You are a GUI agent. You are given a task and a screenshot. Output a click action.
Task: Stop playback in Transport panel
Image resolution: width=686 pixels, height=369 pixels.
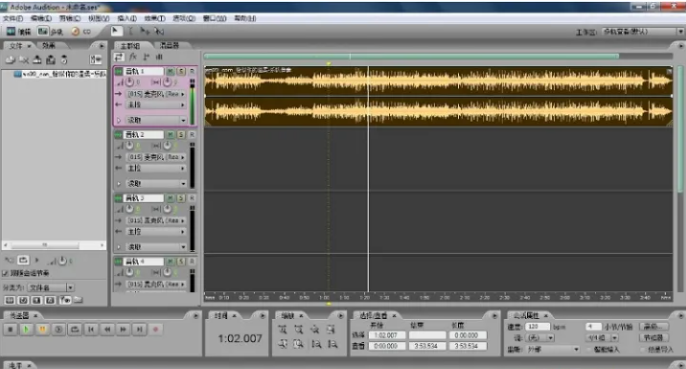pos(10,329)
